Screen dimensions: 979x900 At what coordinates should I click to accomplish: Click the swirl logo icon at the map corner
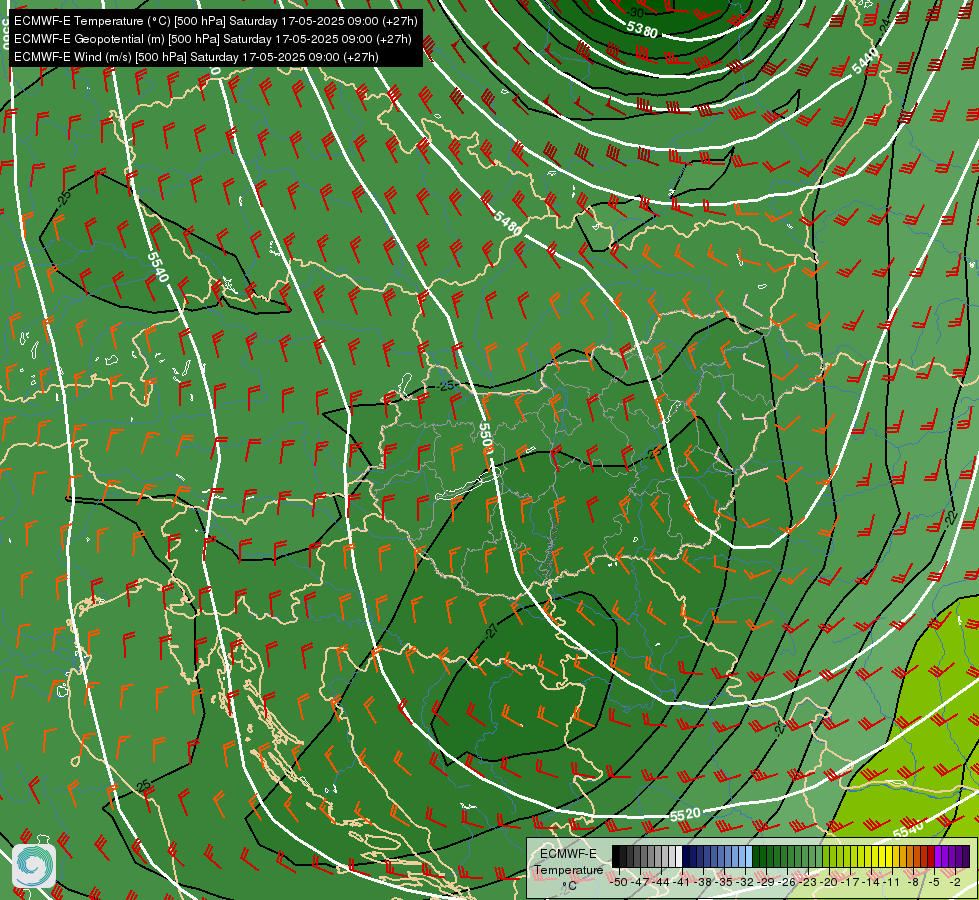click(x=34, y=866)
